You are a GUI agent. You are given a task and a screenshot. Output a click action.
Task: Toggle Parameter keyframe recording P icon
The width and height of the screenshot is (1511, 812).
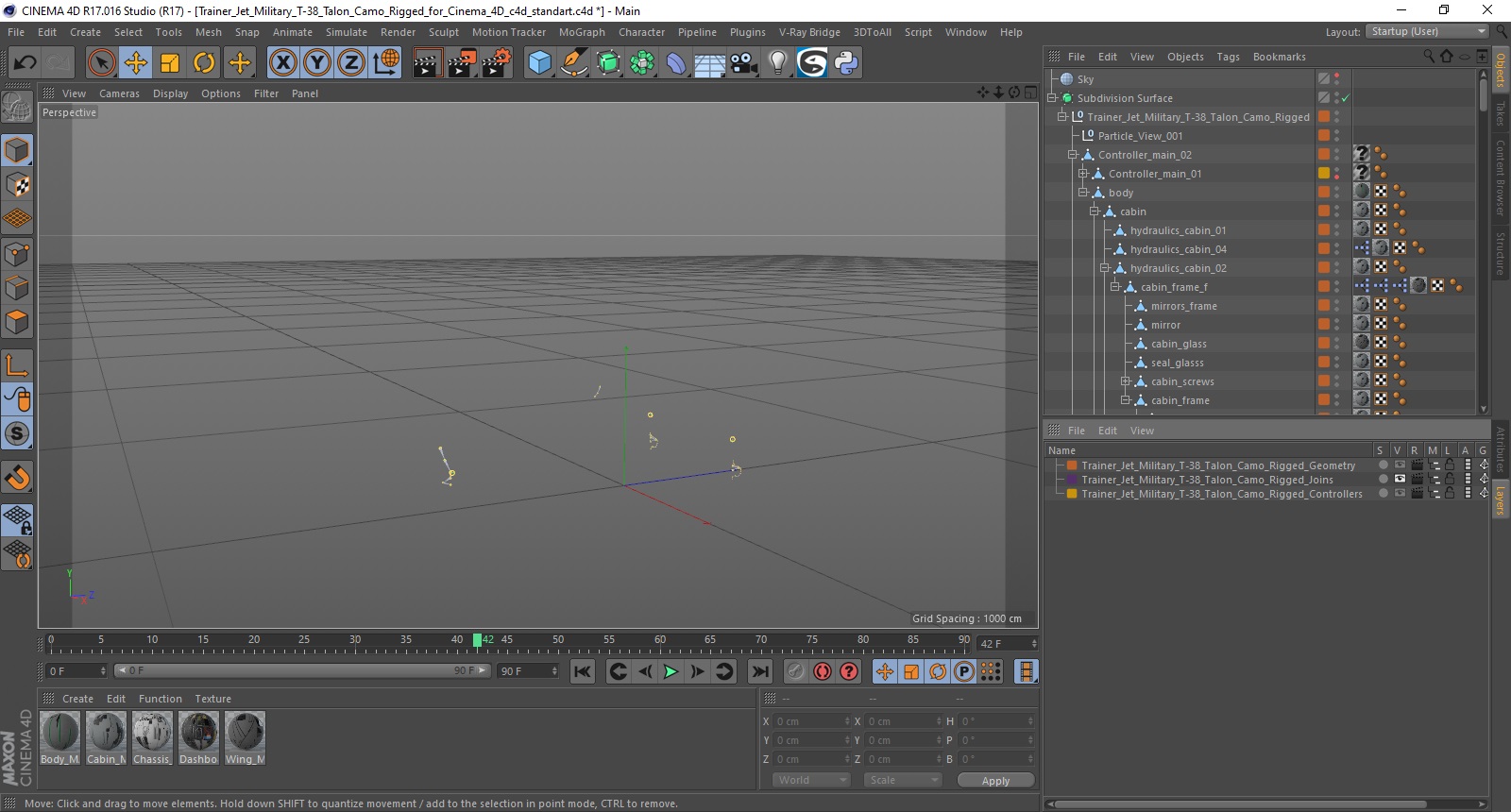(x=964, y=671)
